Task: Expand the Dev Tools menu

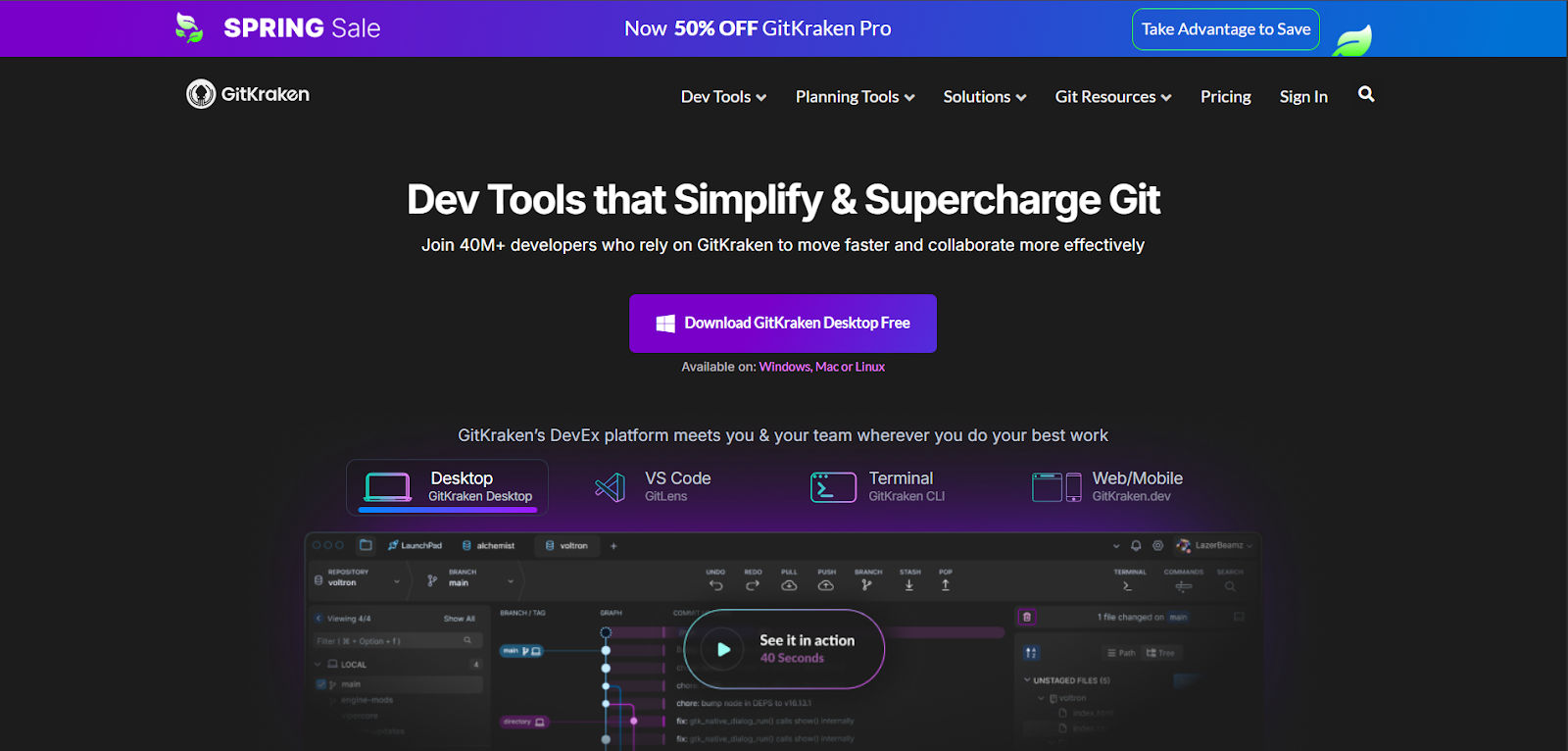Action: tap(723, 97)
